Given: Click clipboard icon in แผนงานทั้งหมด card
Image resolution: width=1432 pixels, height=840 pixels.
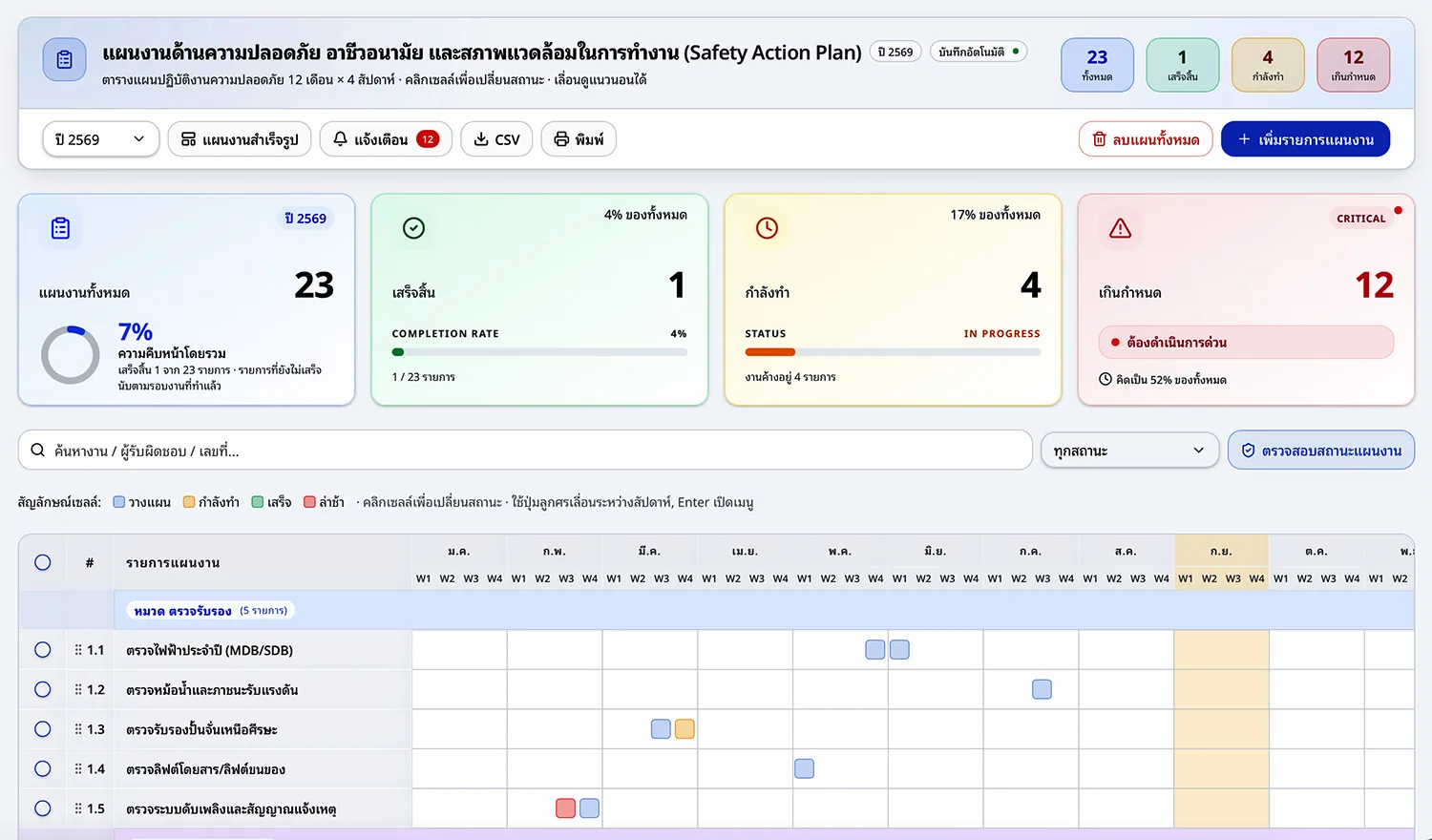Looking at the screenshot, I should (x=60, y=228).
